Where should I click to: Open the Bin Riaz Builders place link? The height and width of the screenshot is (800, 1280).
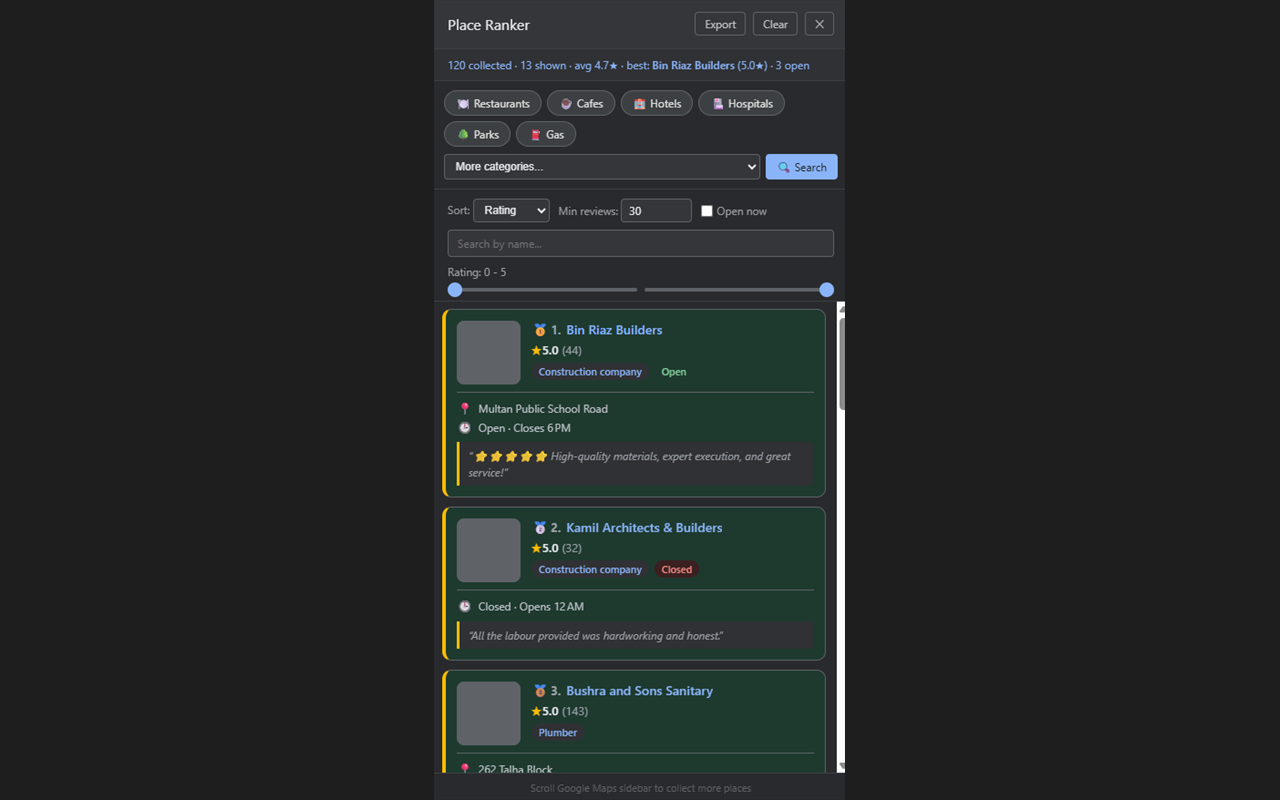pos(614,330)
